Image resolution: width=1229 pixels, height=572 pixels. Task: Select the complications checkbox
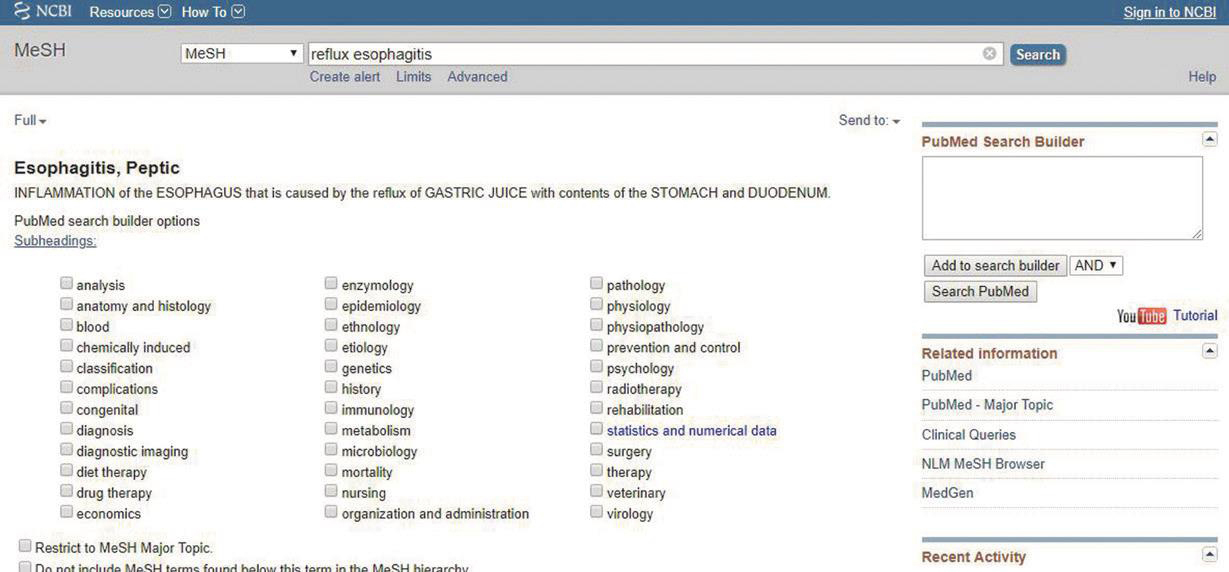pyautogui.click(x=66, y=388)
